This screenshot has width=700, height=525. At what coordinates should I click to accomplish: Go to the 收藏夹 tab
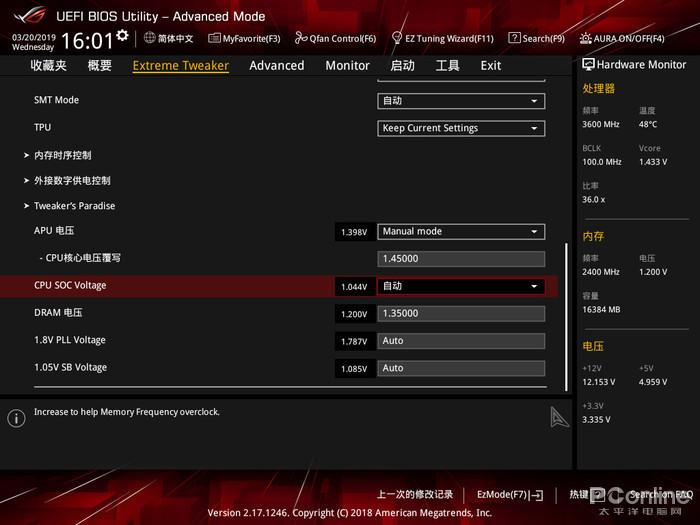tap(49, 66)
